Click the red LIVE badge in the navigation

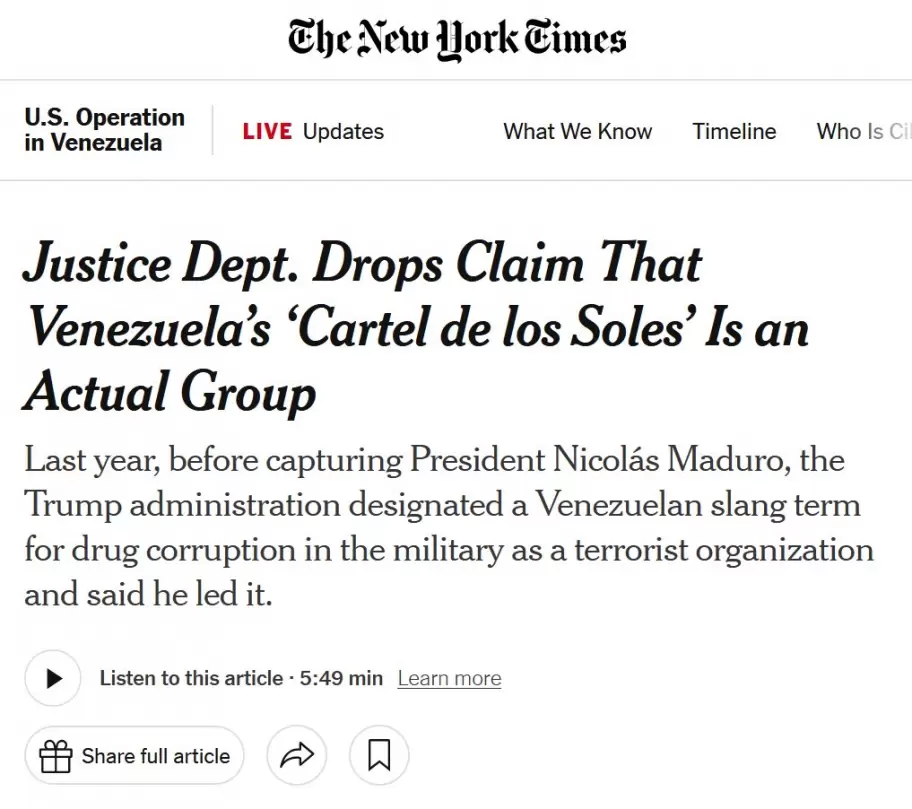pos(265,131)
